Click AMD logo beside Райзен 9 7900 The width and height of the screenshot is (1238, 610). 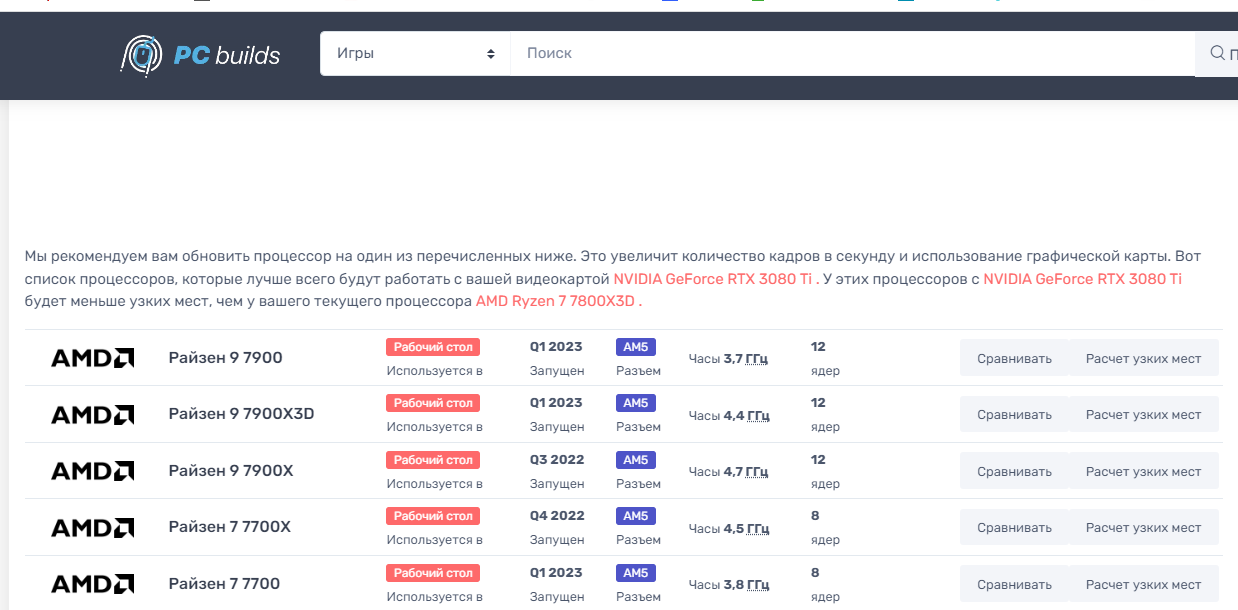click(x=92, y=358)
